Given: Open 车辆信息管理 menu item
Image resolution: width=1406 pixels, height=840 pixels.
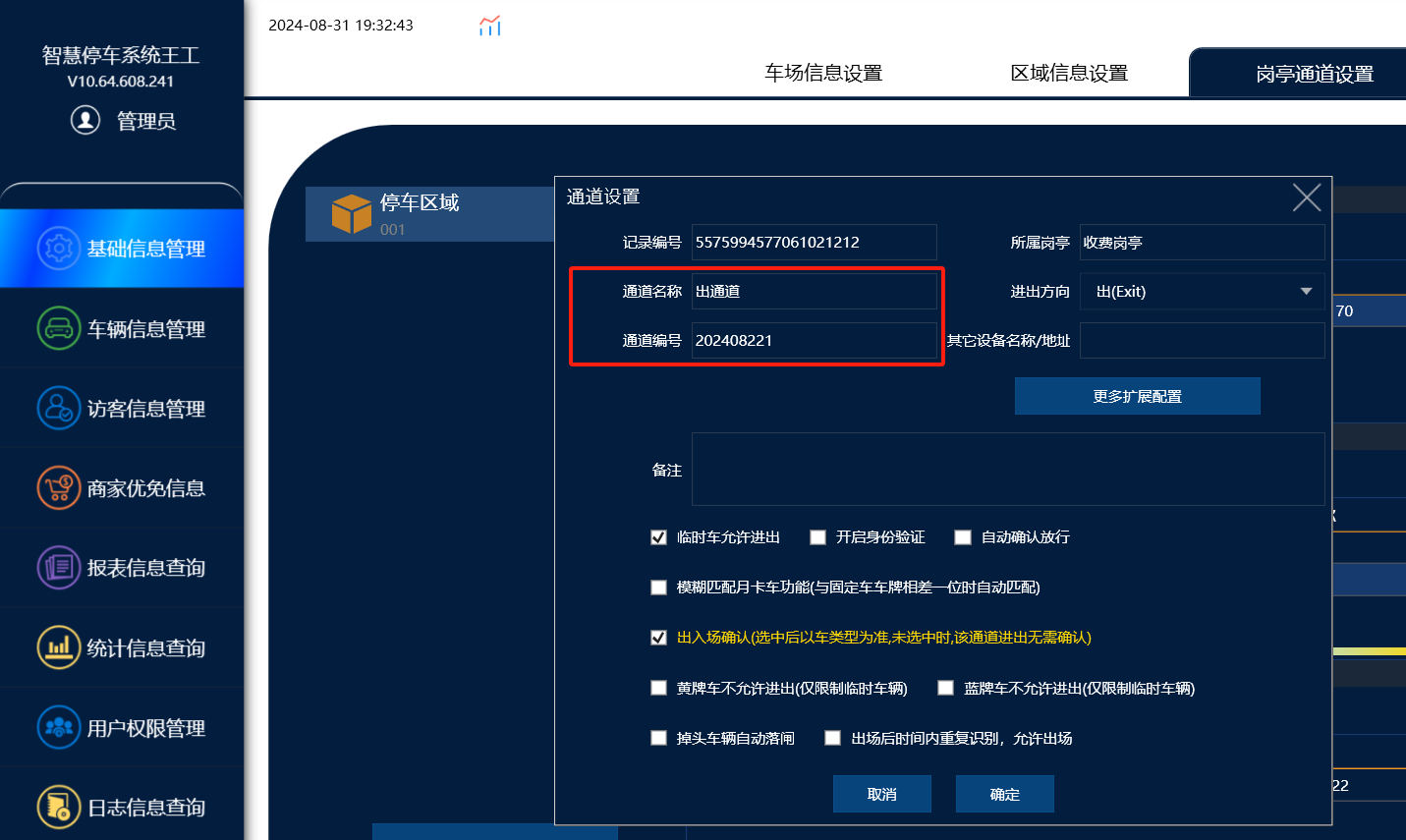Looking at the screenshot, I should 122,328.
